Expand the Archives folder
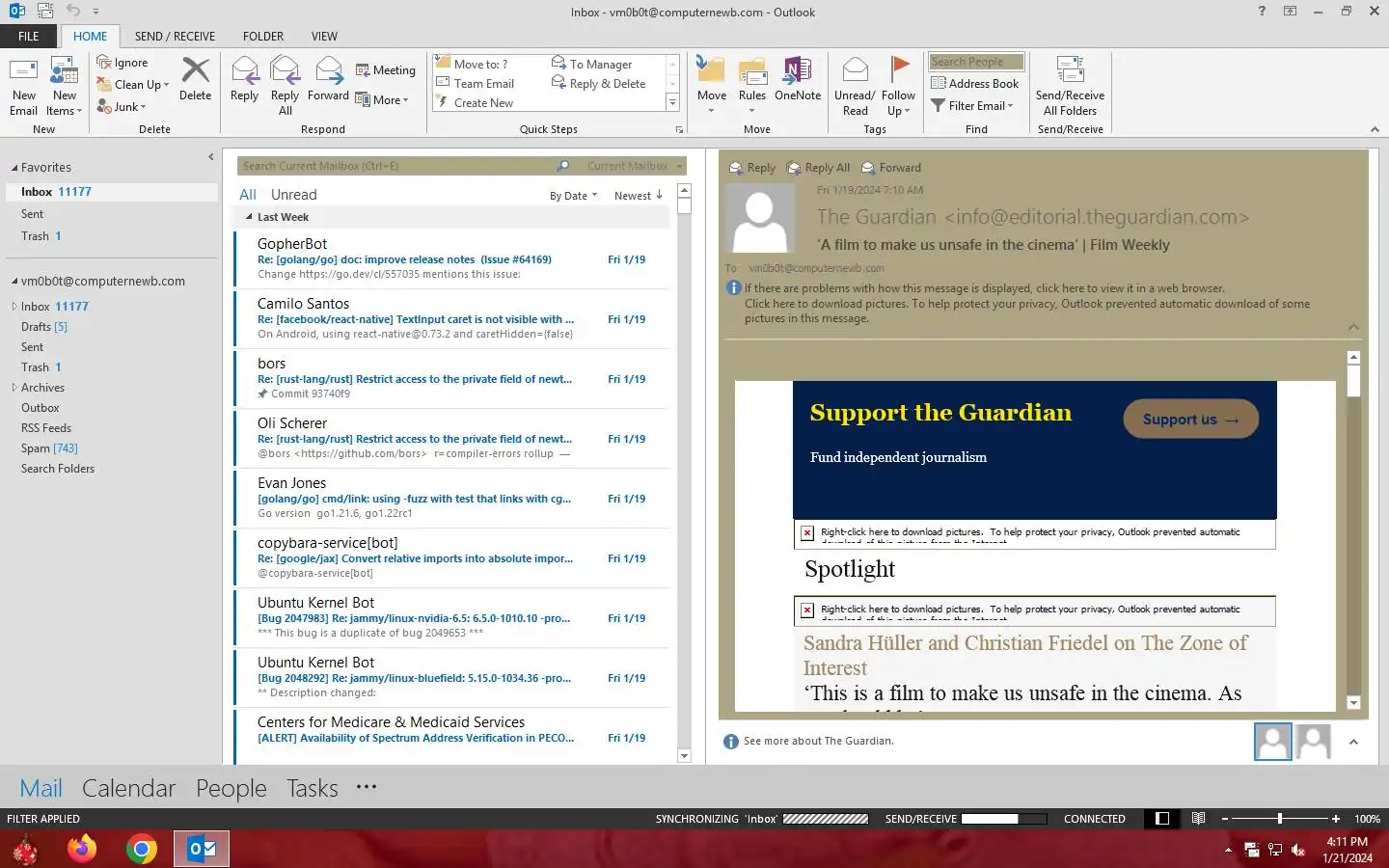 [x=14, y=388]
